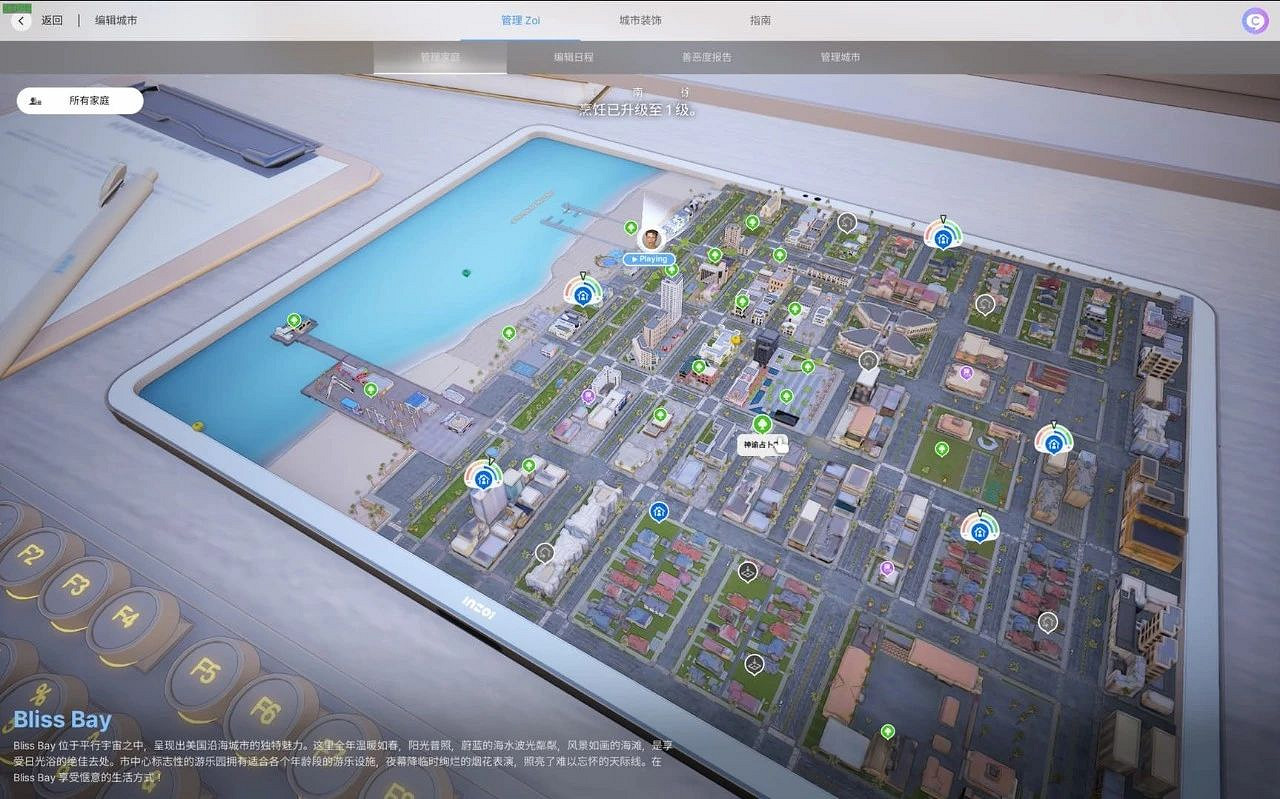Click the 管理家庭 sub-tab
Screen dimensions: 1280x799
[440, 57]
